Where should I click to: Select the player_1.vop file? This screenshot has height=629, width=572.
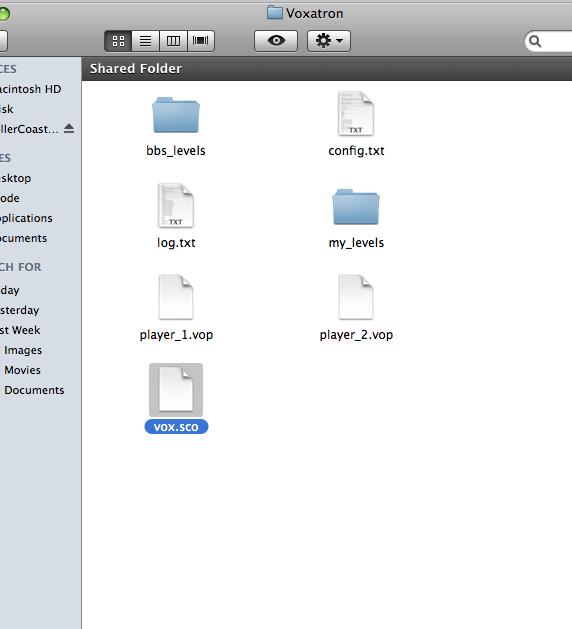[x=176, y=297]
